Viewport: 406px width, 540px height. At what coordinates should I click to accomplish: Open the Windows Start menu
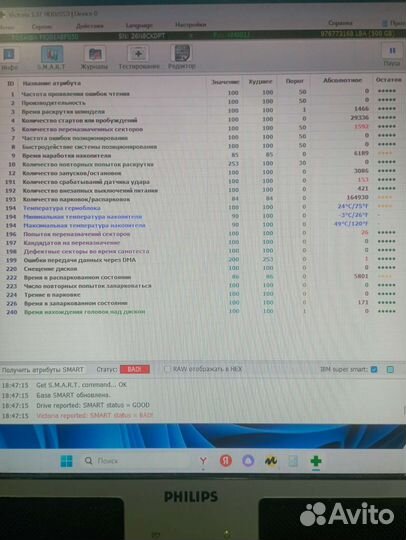66,461
